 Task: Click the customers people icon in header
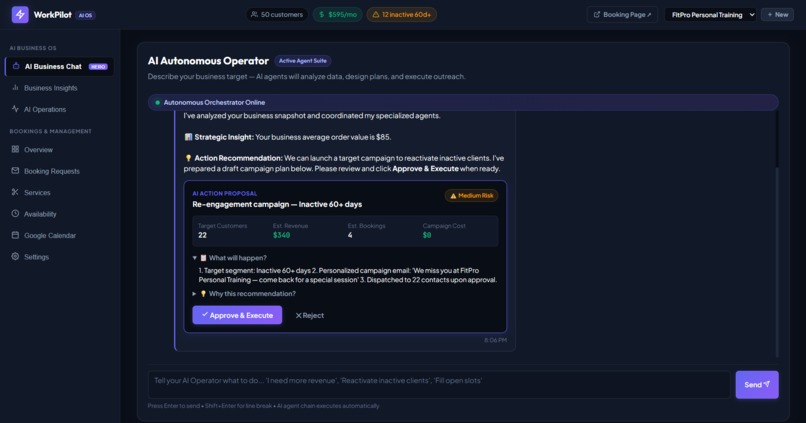click(254, 14)
